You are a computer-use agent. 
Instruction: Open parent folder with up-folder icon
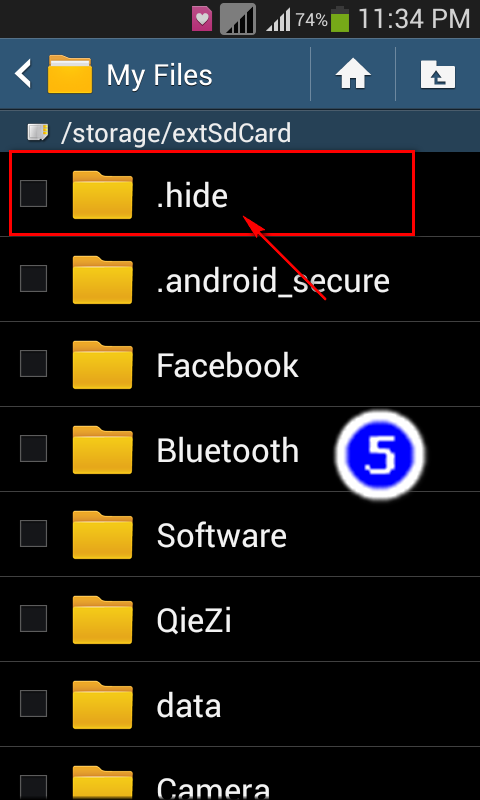pos(438,74)
